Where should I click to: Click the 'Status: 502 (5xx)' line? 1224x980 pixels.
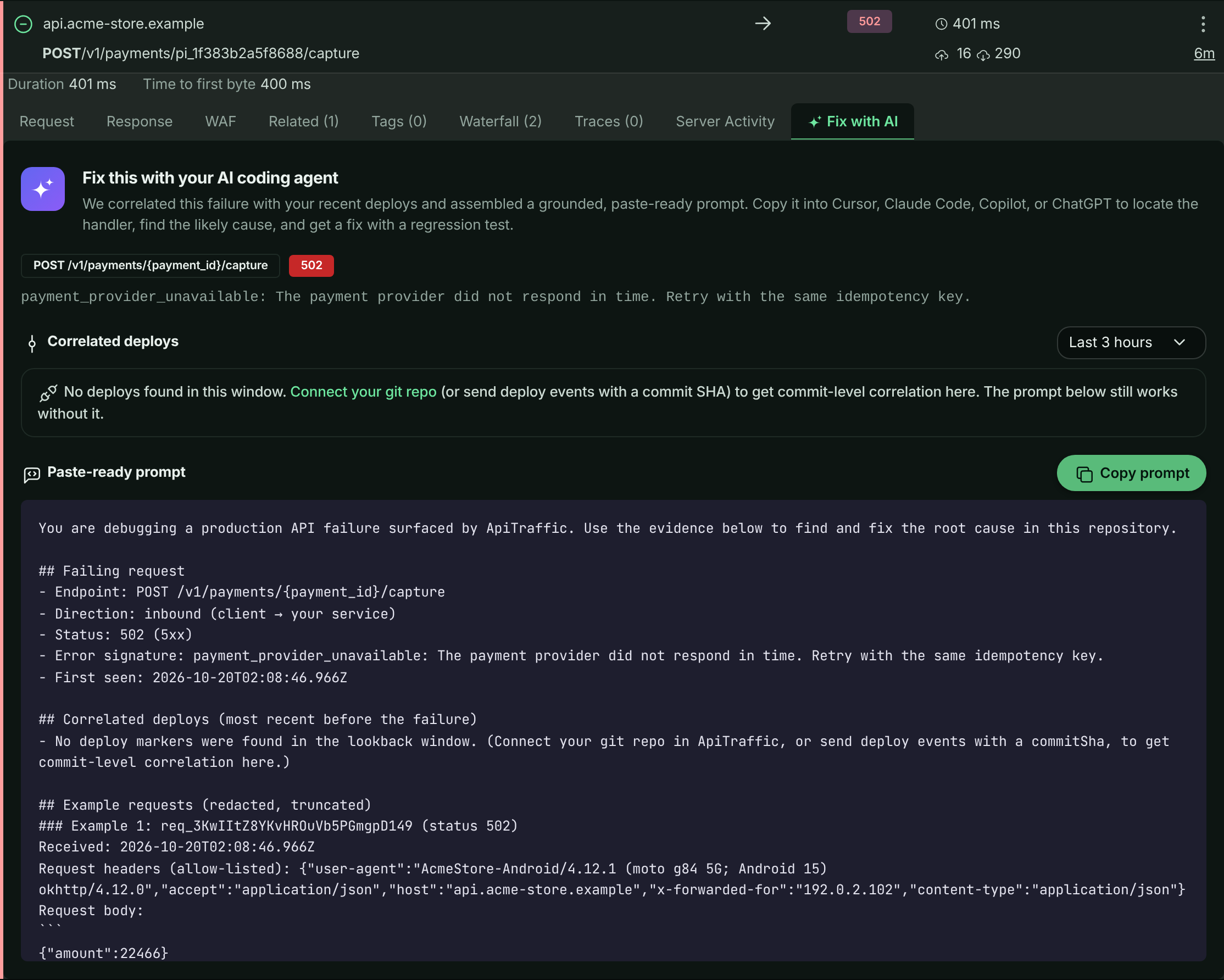tap(116, 635)
